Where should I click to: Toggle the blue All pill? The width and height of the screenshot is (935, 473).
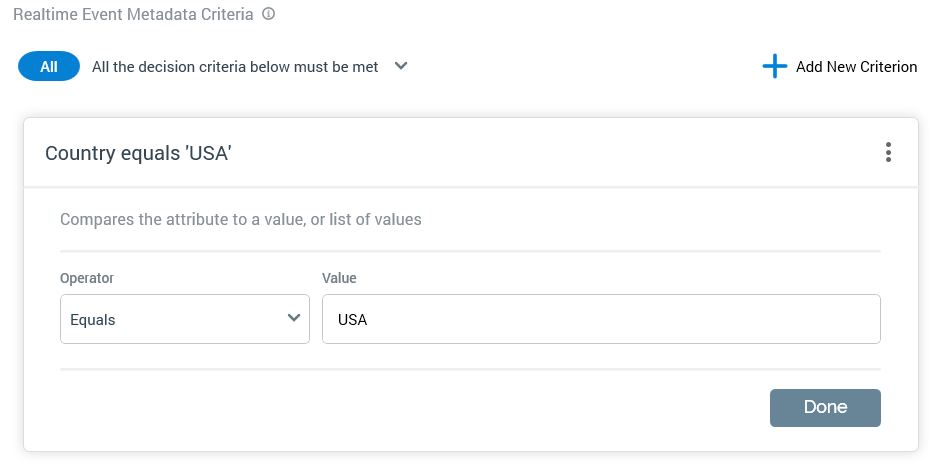click(49, 67)
